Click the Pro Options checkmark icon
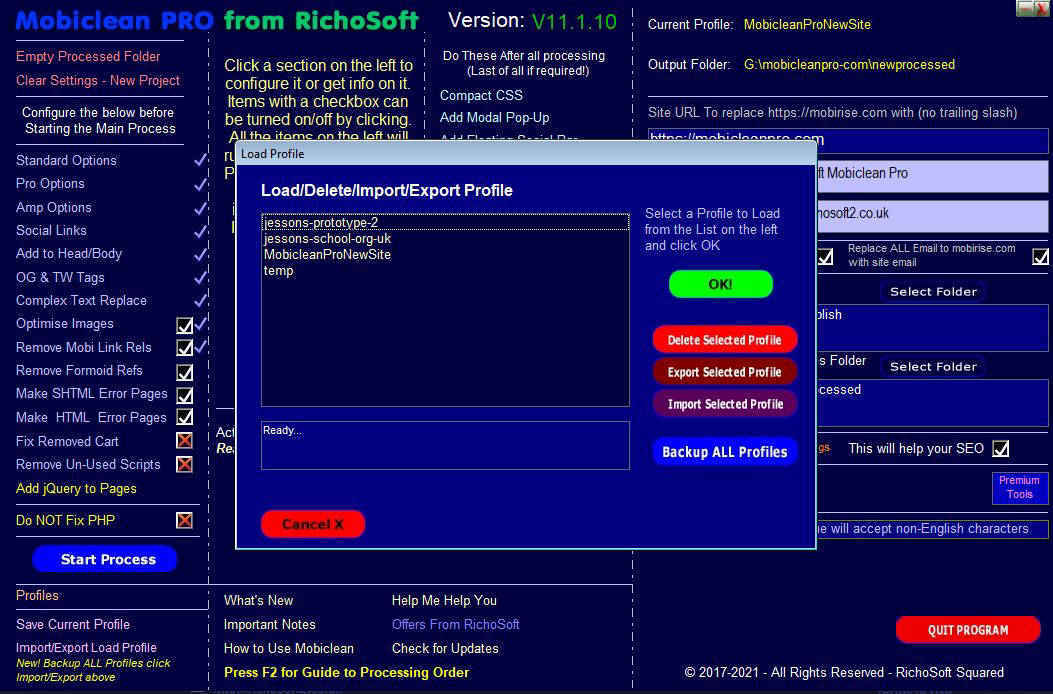Image resolution: width=1053 pixels, height=694 pixels. (x=200, y=183)
